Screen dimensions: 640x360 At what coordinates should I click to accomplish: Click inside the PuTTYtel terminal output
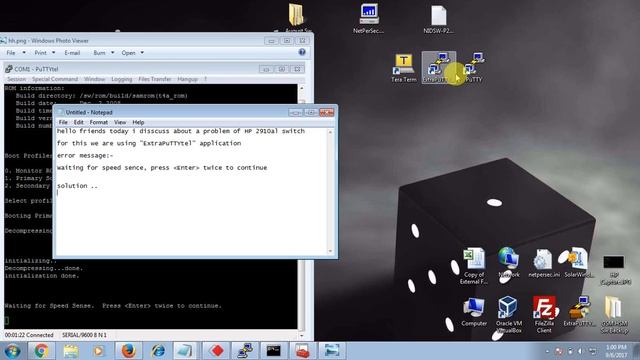[x=151, y=294]
